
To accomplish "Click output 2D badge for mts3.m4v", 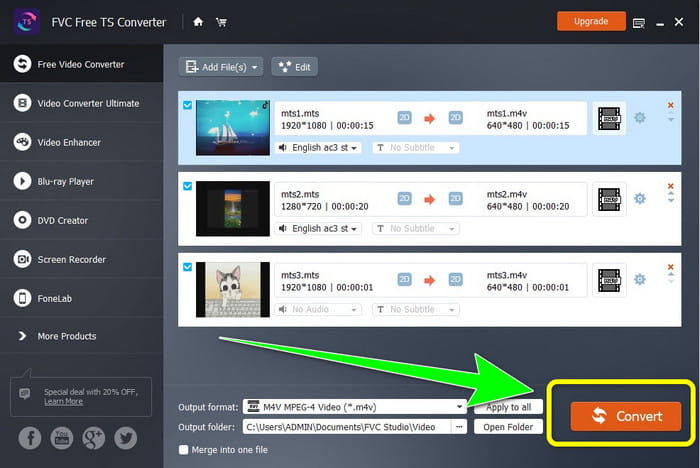I will click(x=455, y=280).
